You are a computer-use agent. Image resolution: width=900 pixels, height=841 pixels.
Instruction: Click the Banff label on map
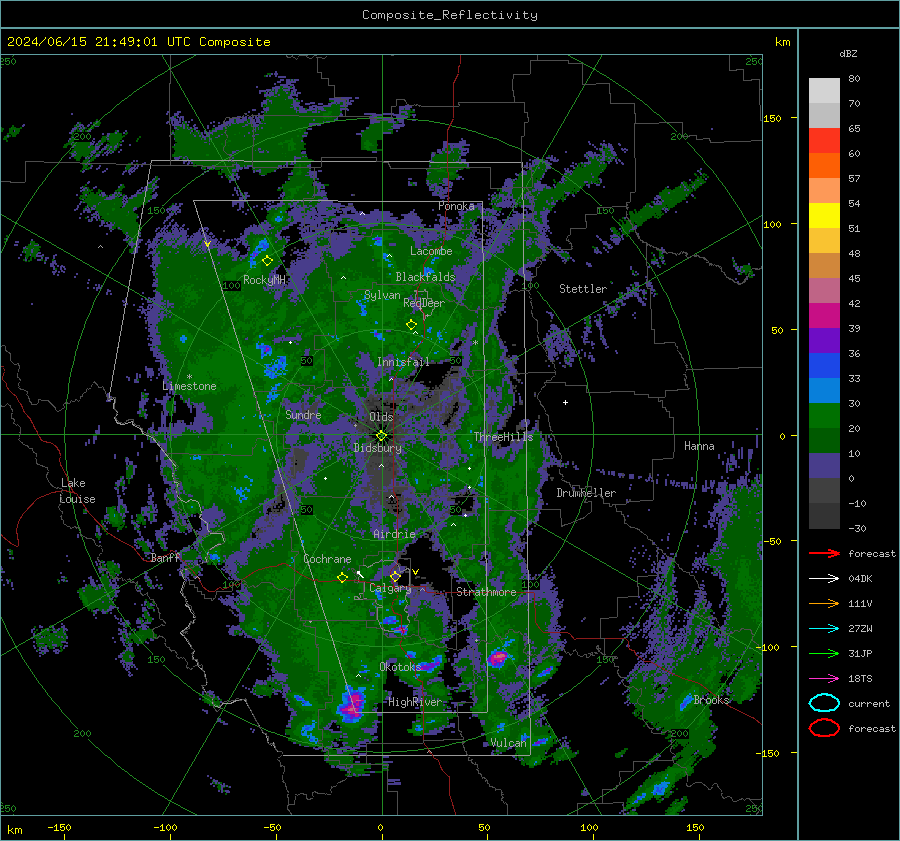165,557
